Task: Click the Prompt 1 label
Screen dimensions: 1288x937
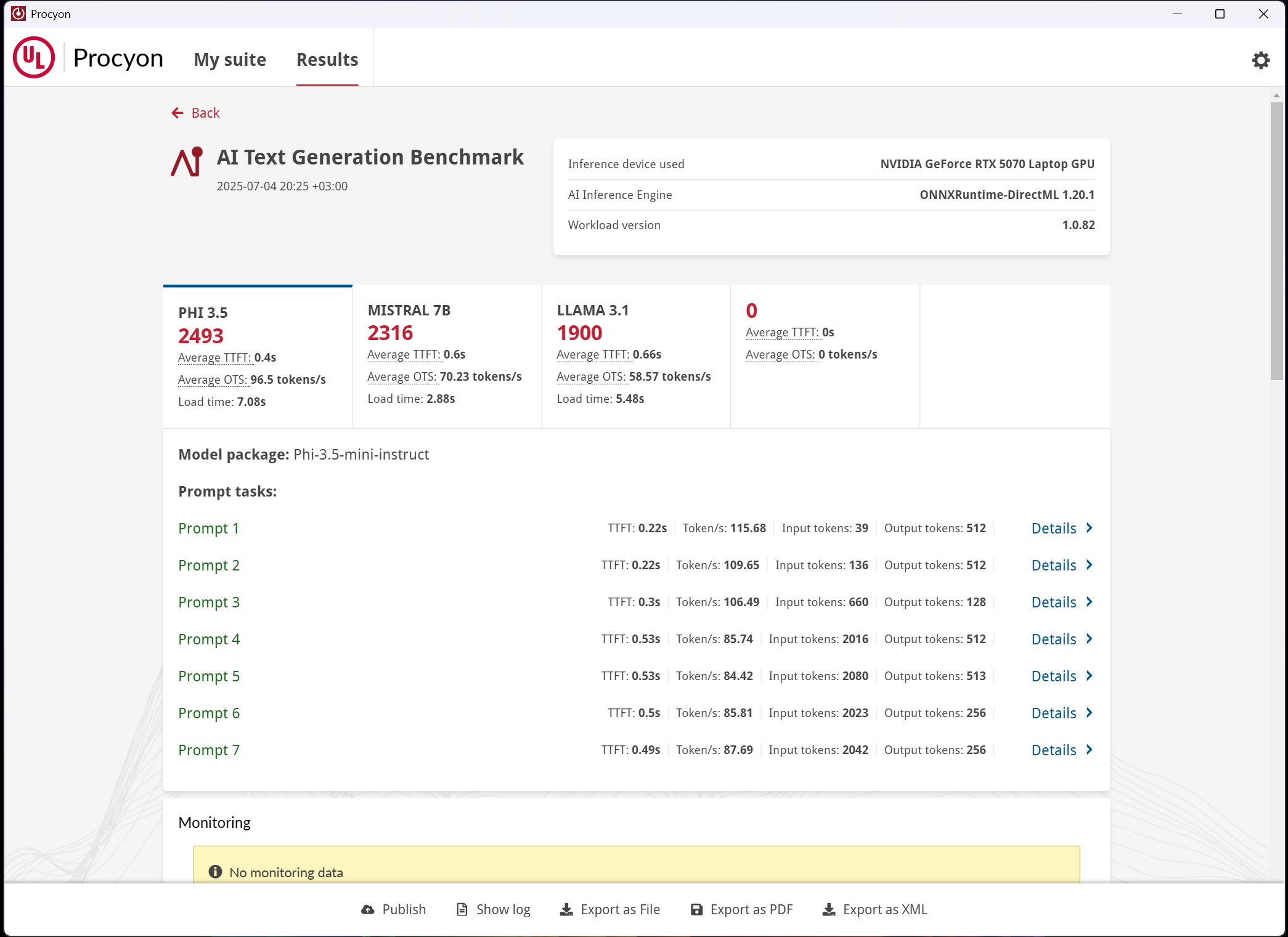Action: click(x=208, y=528)
